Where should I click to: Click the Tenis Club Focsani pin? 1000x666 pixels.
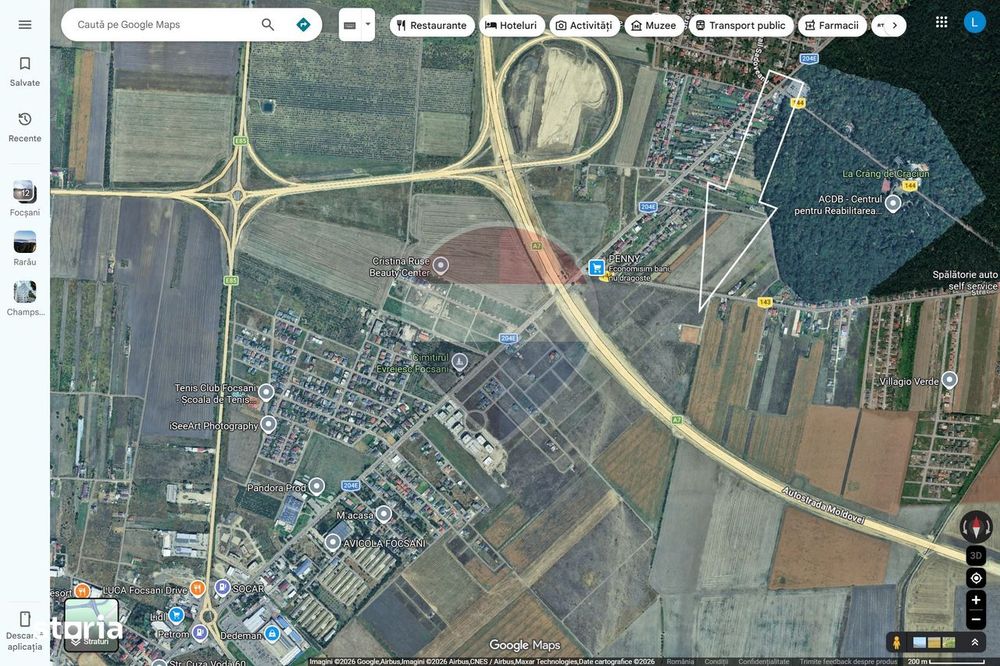[266, 392]
